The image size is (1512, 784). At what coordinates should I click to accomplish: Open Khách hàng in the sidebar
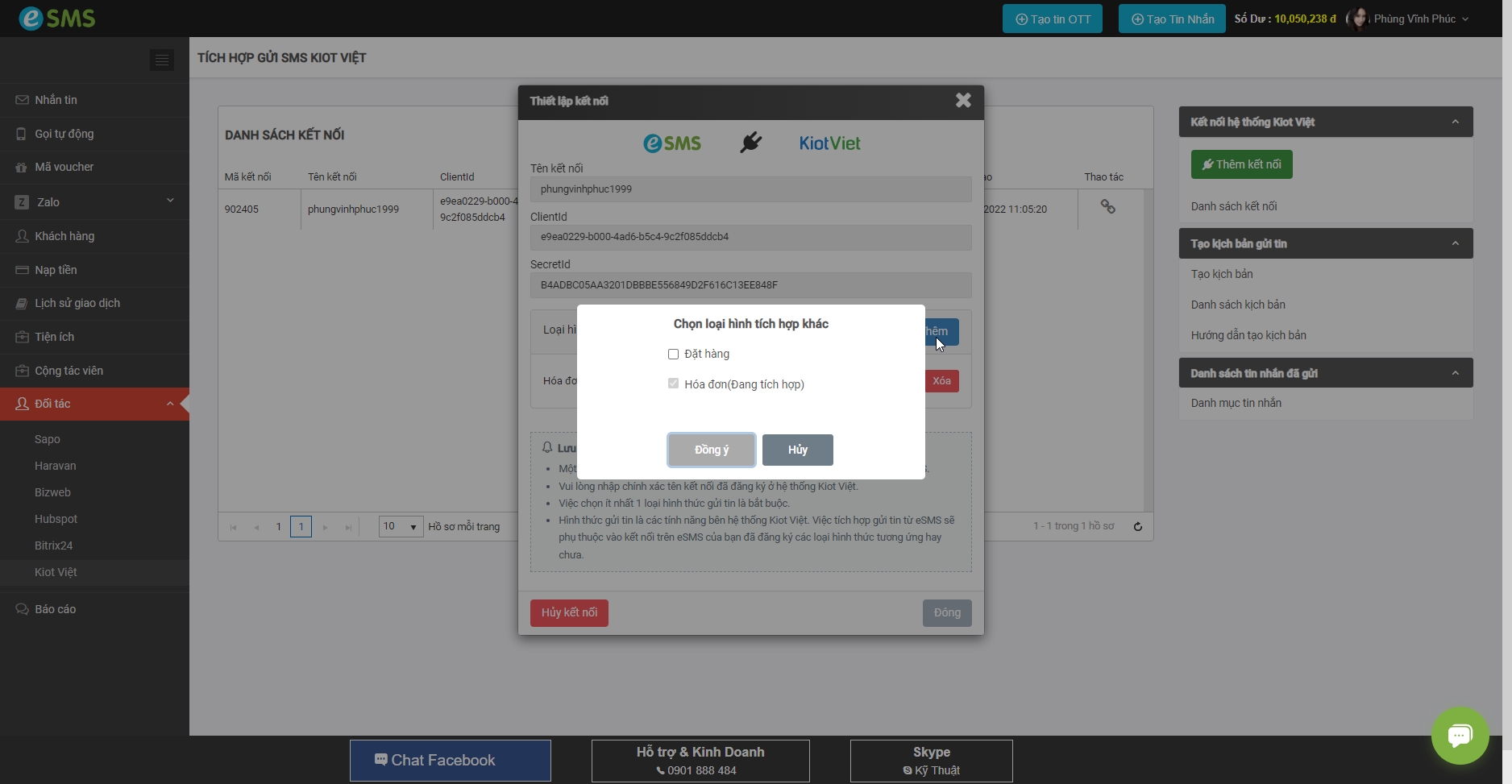64,236
